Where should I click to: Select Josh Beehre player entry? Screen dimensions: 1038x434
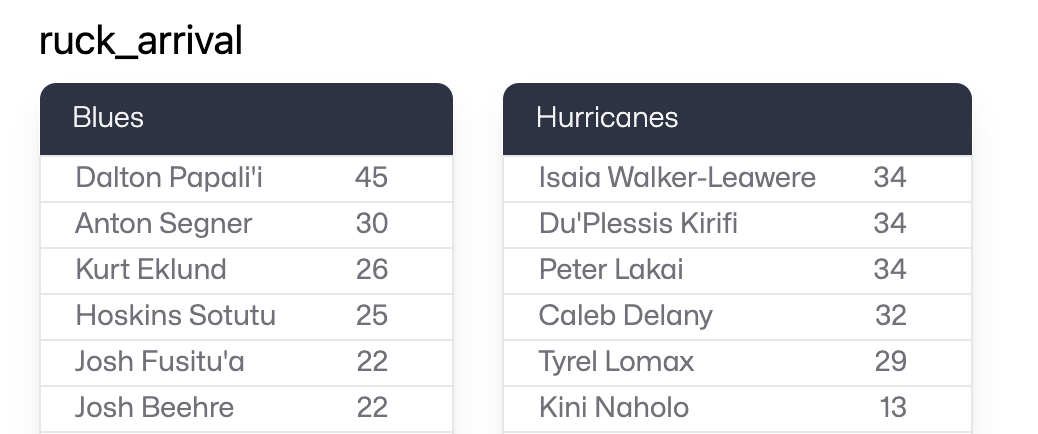(155, 408)
